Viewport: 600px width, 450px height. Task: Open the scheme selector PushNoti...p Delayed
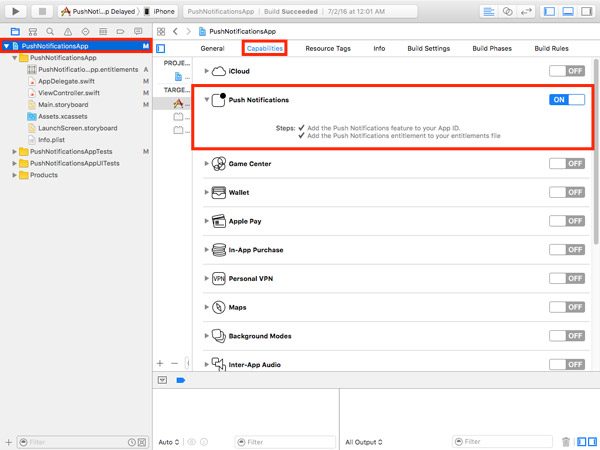coord(99,11)
